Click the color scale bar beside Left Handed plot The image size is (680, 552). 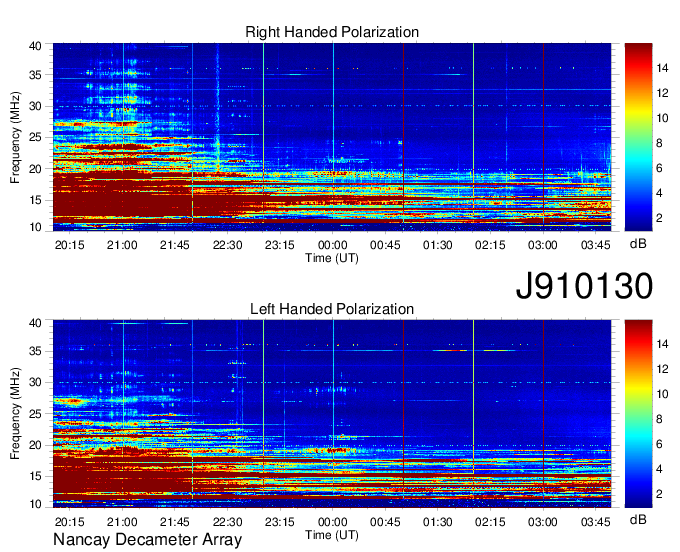(x=638, y=414)
